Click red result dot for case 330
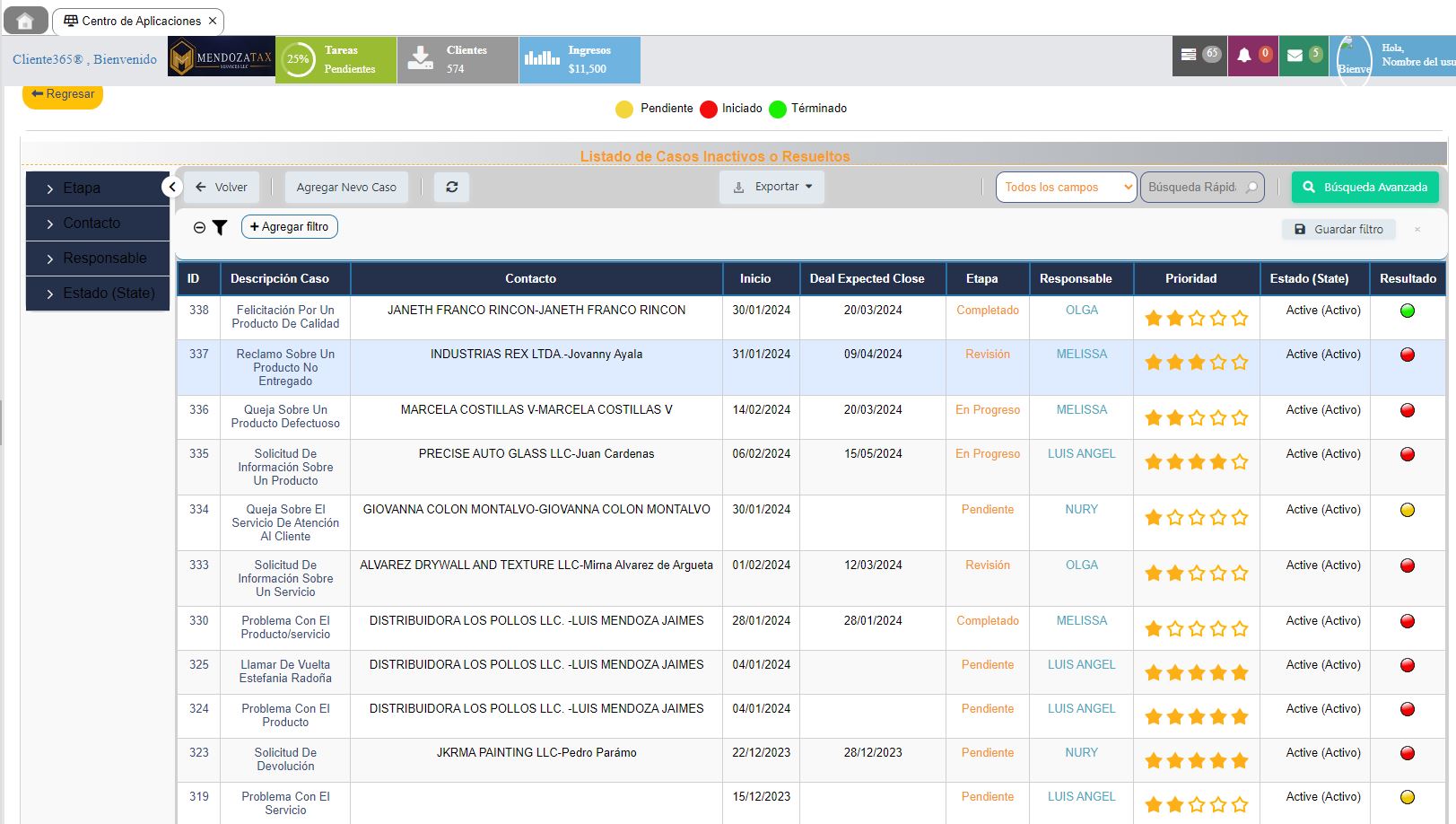The height and width of the screenshot is (824, 1456). pos(1408,621)
